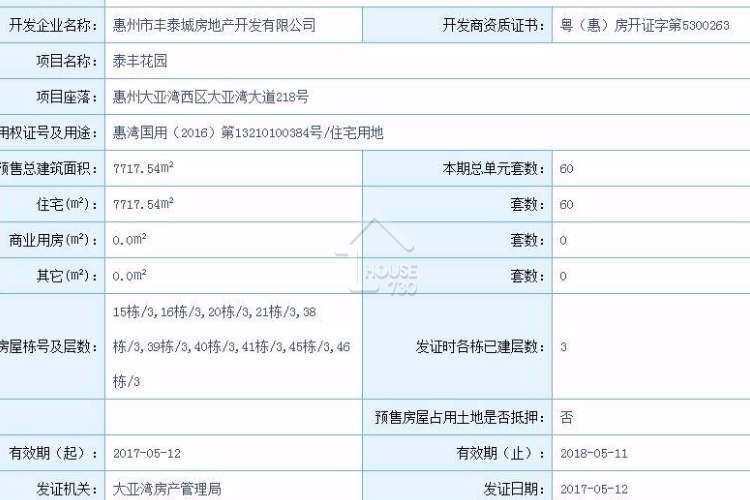The image size is (750, 500).
Task: Select mortgage status value 否
Action: (566, 417)
